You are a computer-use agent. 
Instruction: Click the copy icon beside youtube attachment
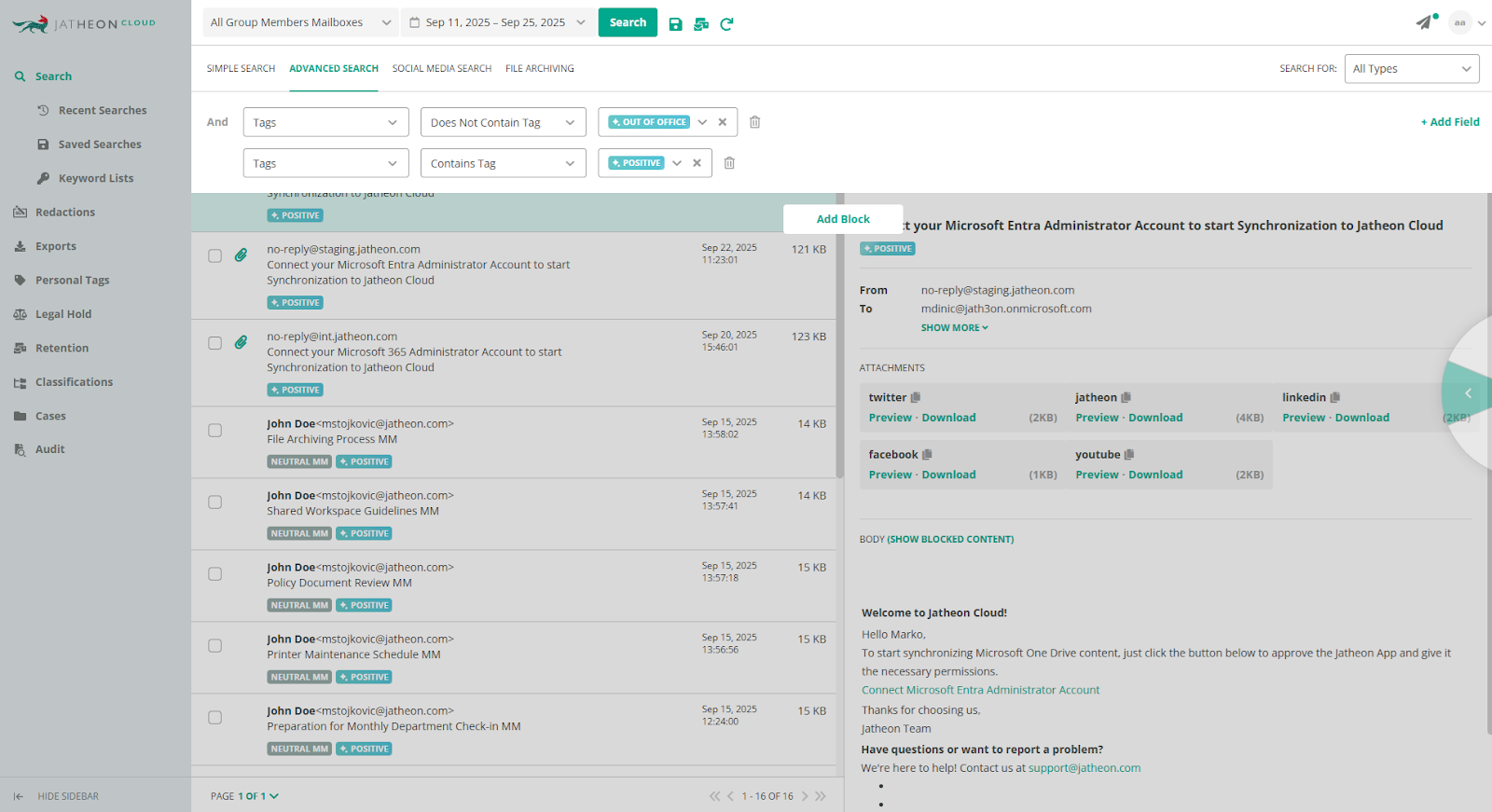coord(1129,455)
